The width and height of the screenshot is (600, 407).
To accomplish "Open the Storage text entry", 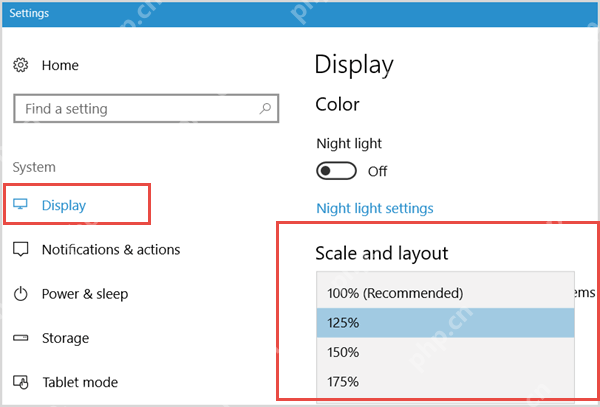I will click(65, 338).
